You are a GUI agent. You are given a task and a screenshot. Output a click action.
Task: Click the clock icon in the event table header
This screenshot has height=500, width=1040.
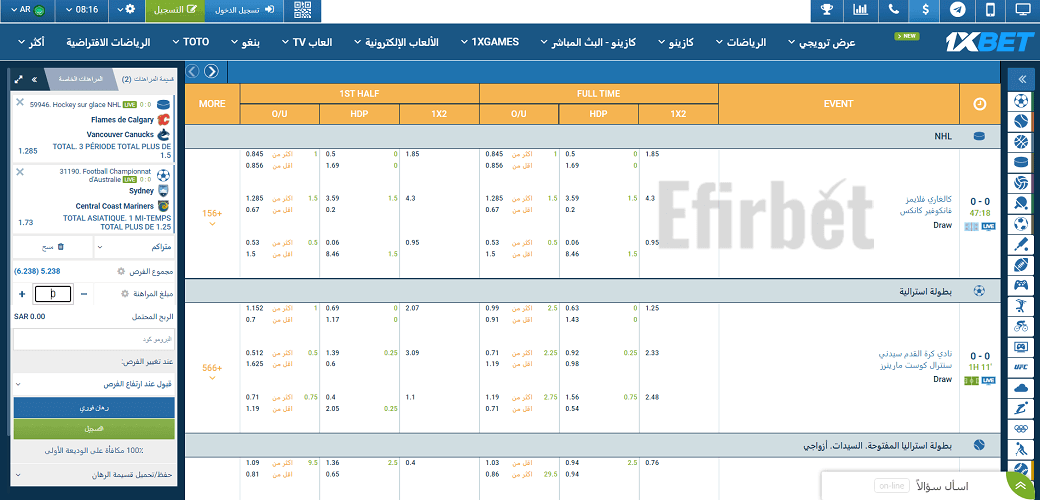pos(979,104)
